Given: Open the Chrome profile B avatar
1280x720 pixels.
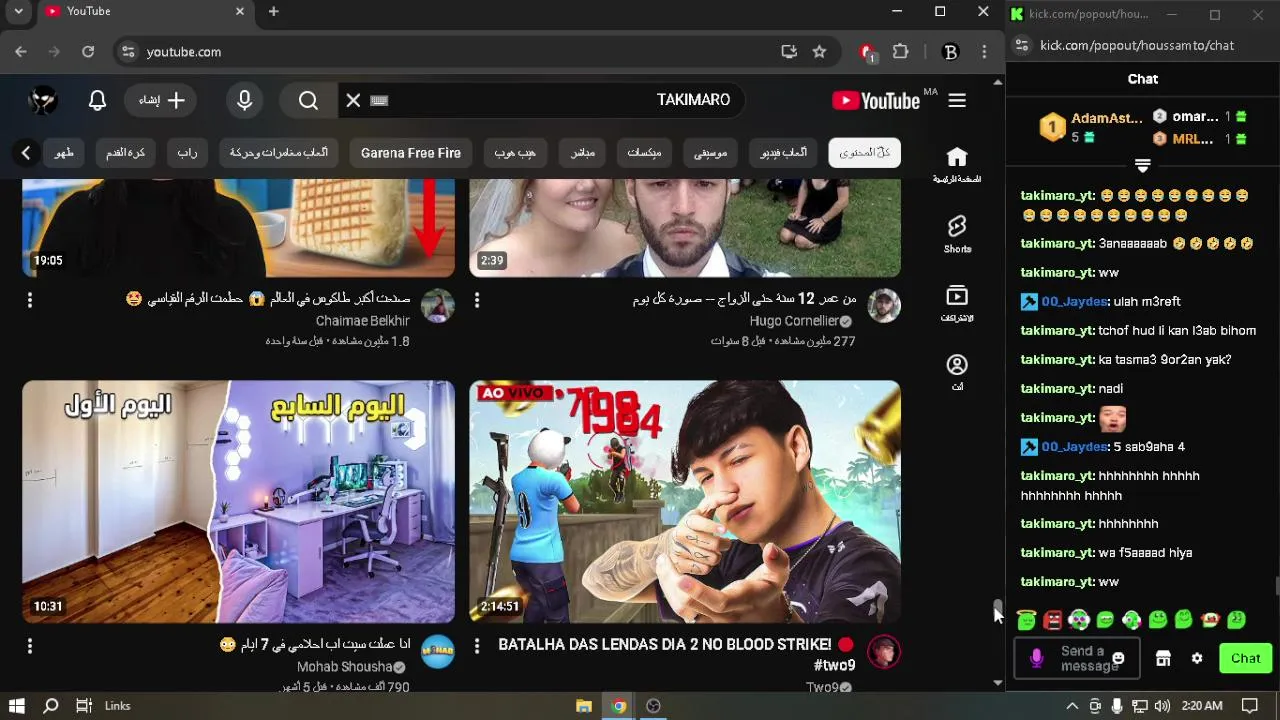Looking at the screenshot, I should point(950,52).
